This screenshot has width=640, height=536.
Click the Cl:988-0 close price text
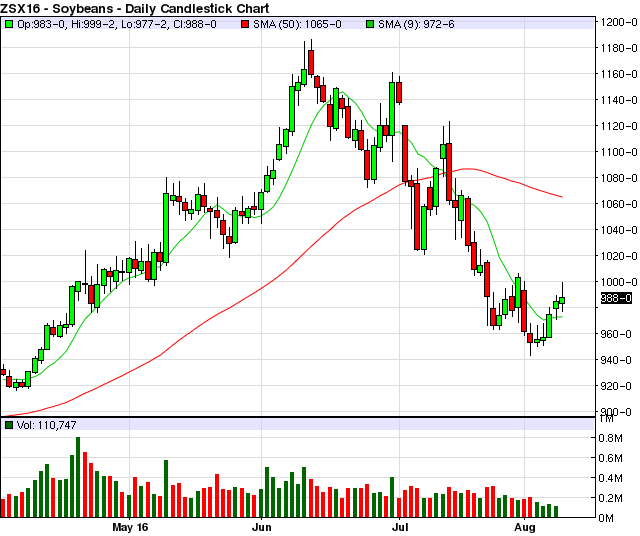pyautogui.click(x=195, y=24)
